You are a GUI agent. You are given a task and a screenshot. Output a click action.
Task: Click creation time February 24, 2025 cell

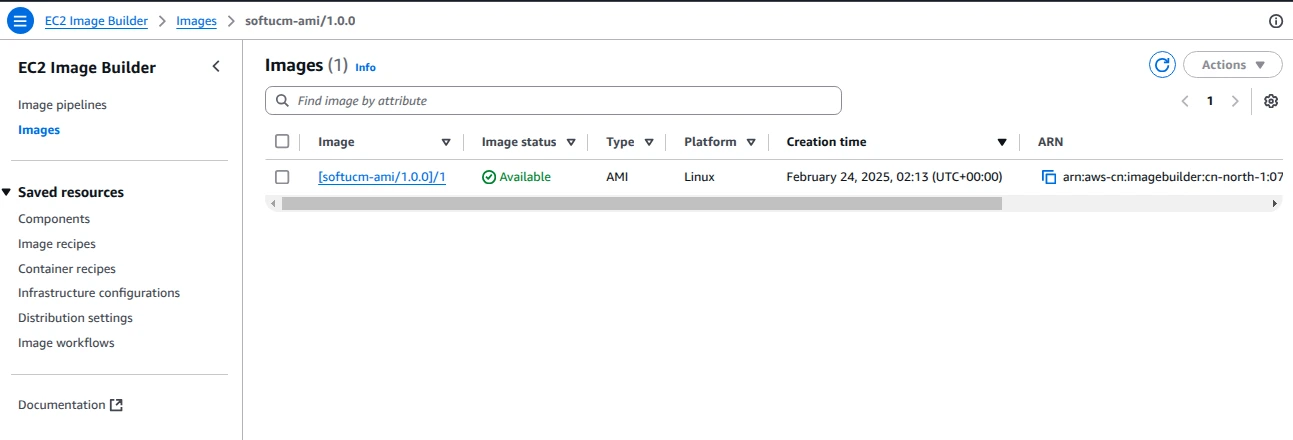894,177
